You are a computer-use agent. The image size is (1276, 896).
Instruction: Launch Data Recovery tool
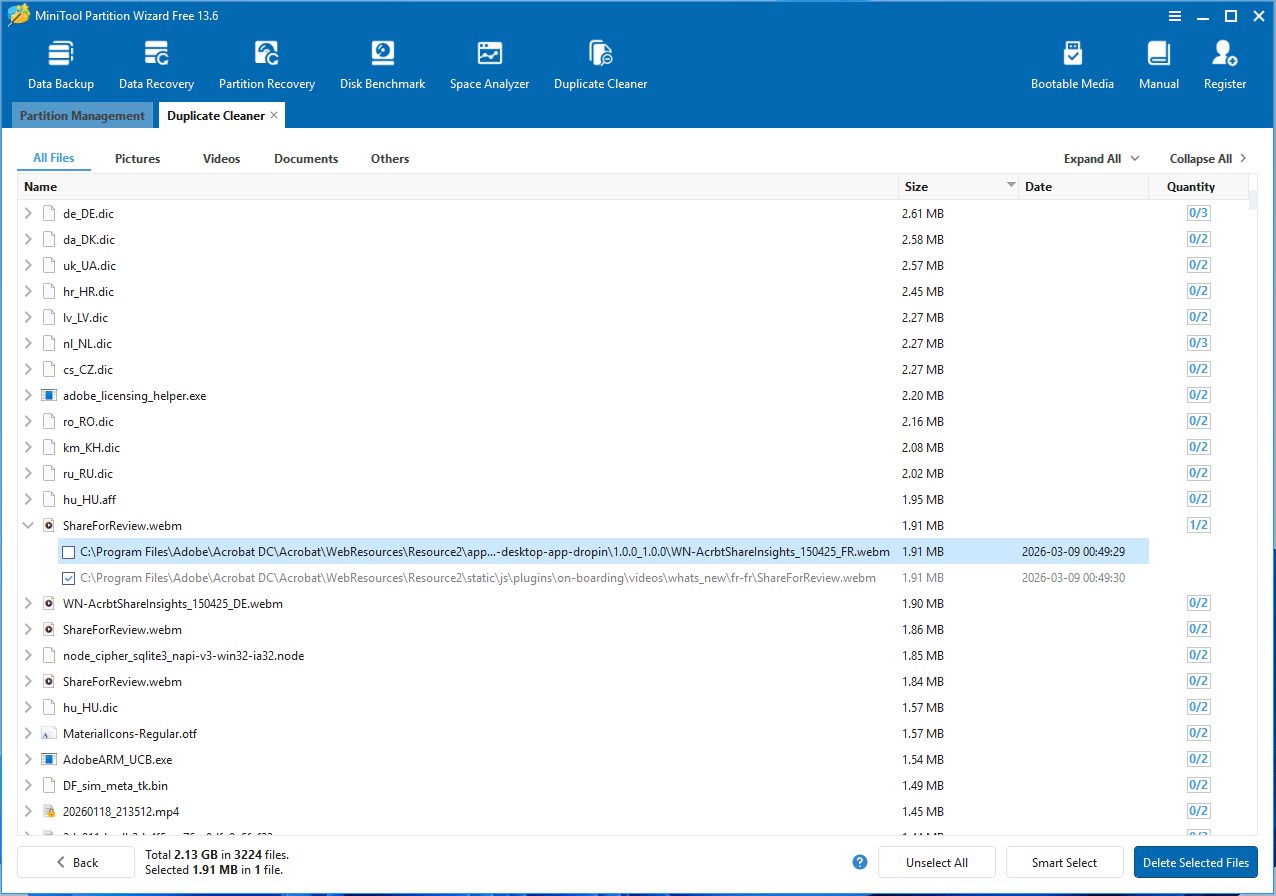tap(156, 60)
